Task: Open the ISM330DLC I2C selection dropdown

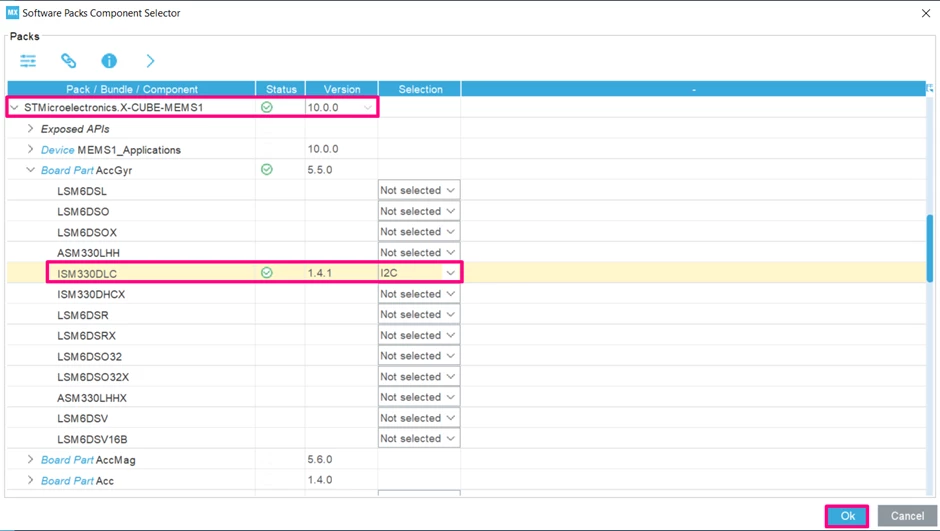Action: 419,273
